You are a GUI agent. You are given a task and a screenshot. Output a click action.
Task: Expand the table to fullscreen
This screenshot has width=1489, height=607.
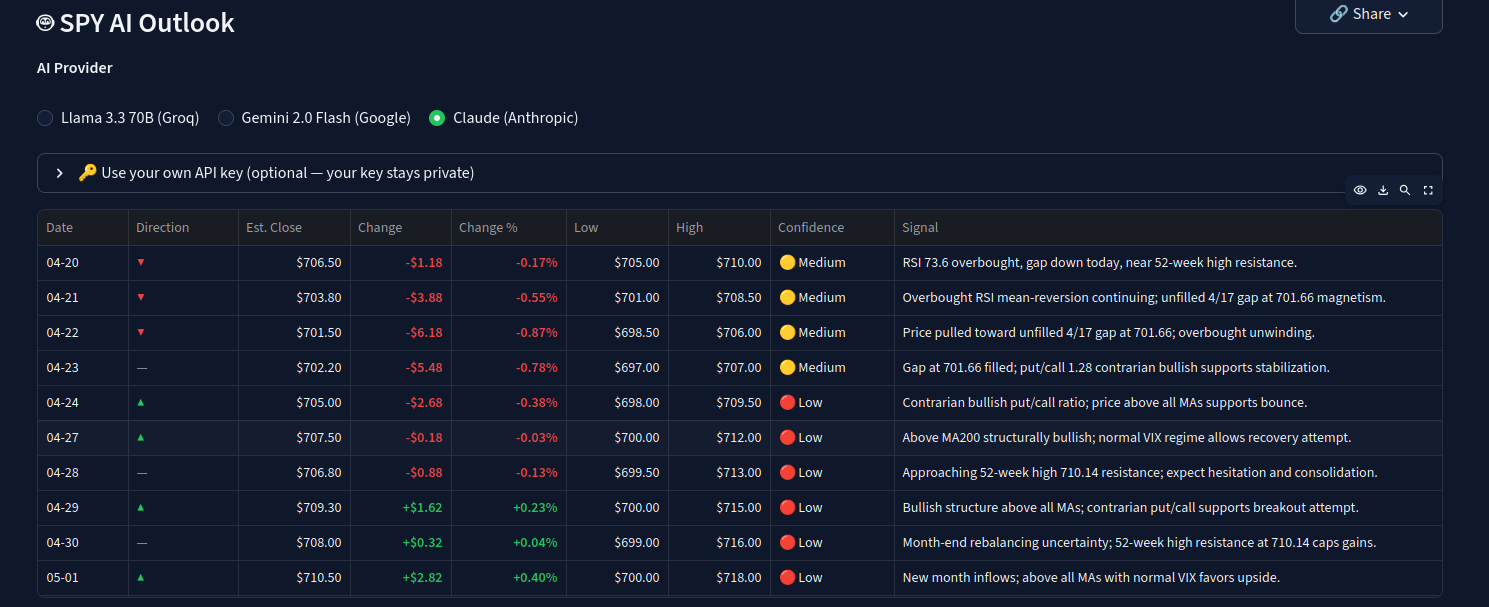tap(1428, 190)
